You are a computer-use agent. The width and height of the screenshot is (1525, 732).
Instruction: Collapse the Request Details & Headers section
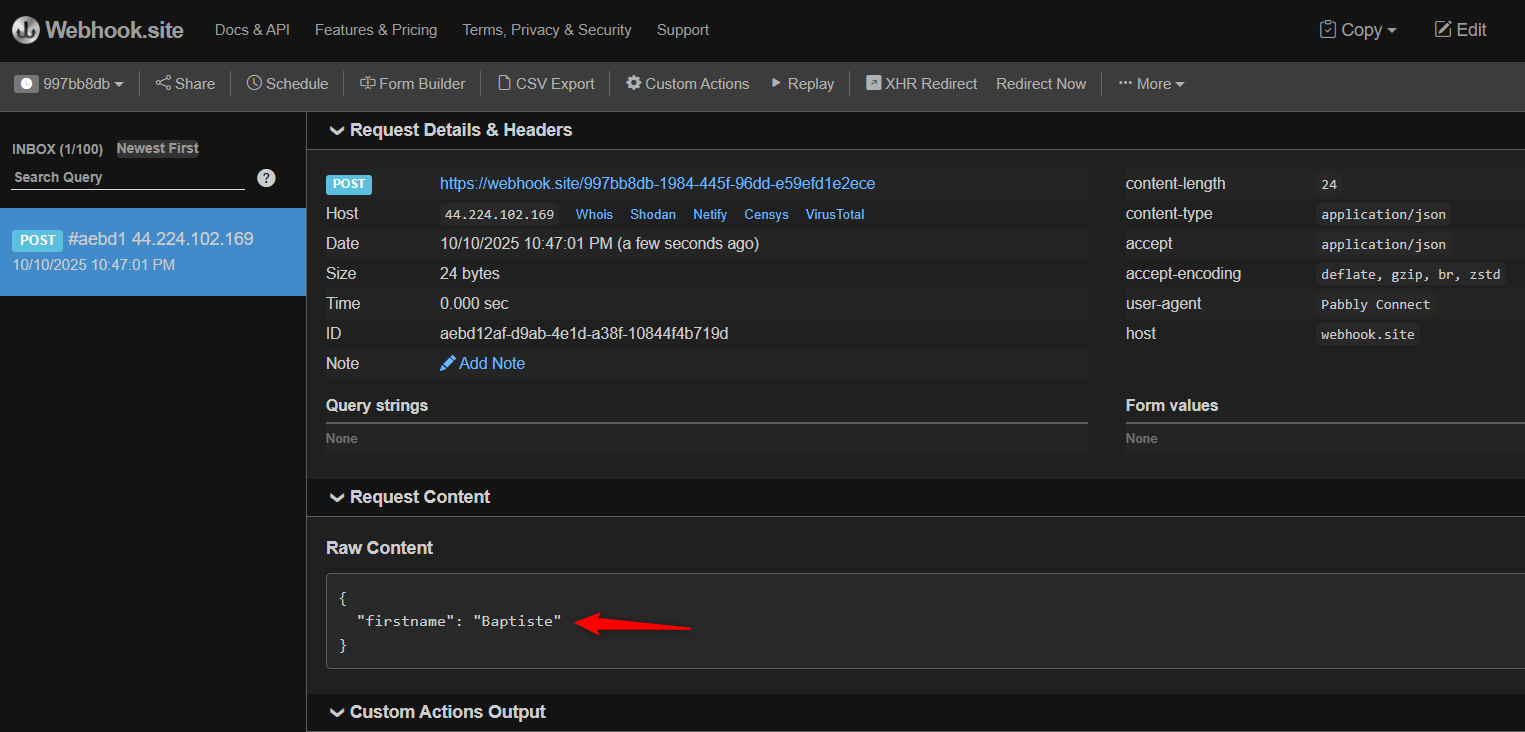337,130
